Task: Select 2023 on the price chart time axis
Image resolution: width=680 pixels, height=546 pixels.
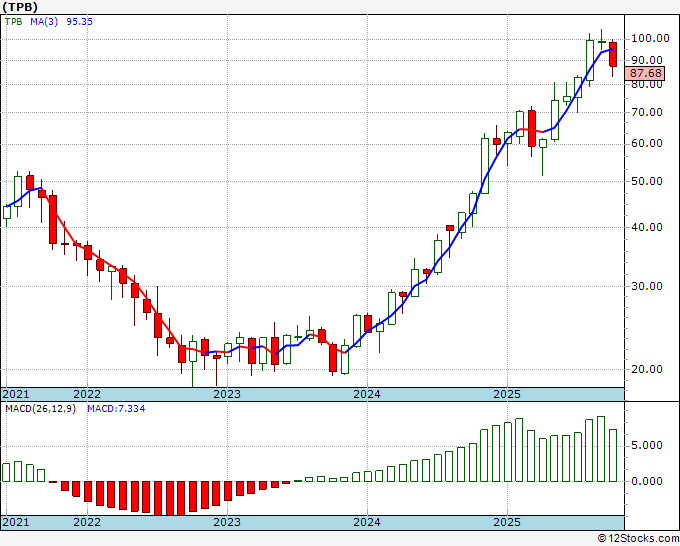Action: (x=227, y=394)
